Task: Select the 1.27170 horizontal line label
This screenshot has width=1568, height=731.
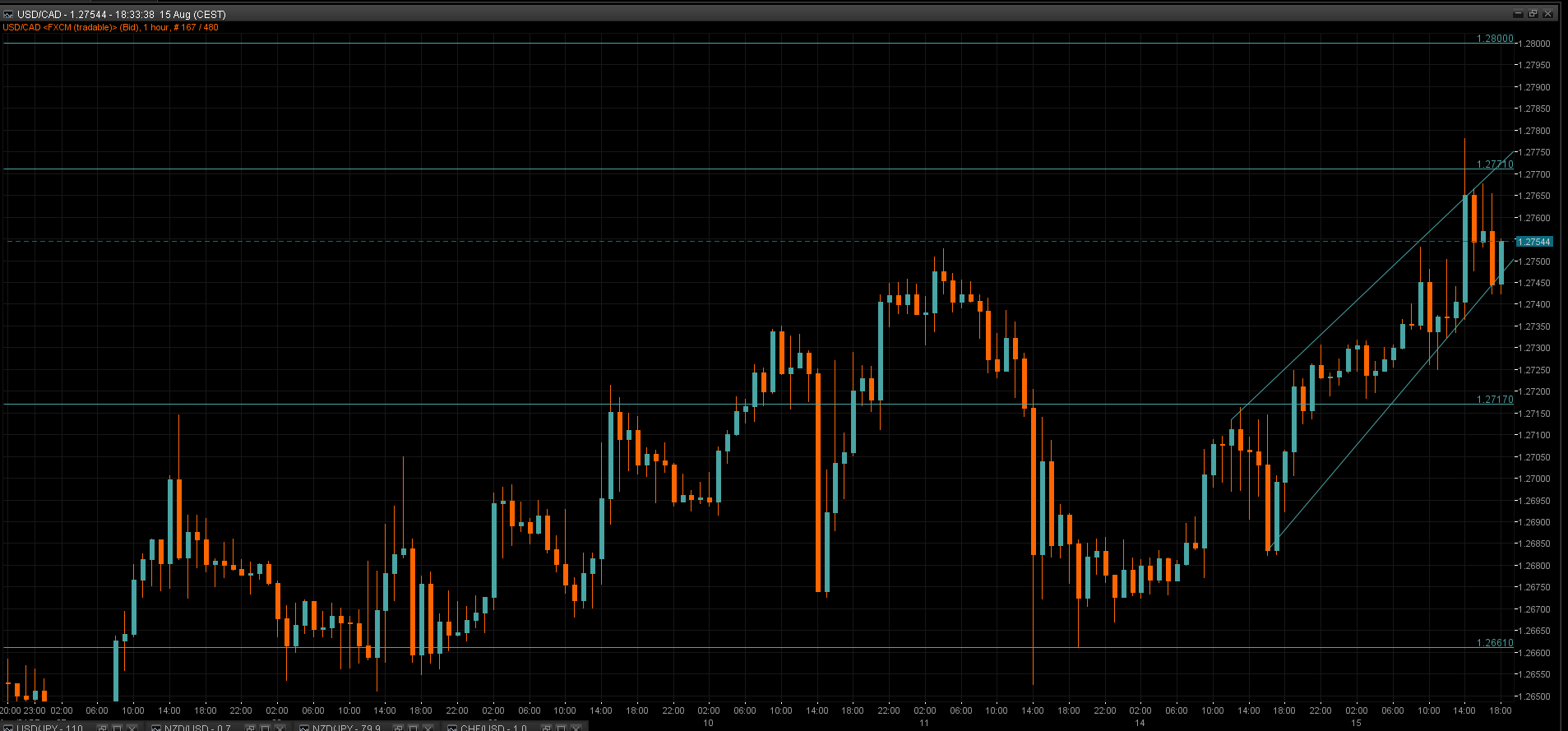Action: tap(1495, 400)
